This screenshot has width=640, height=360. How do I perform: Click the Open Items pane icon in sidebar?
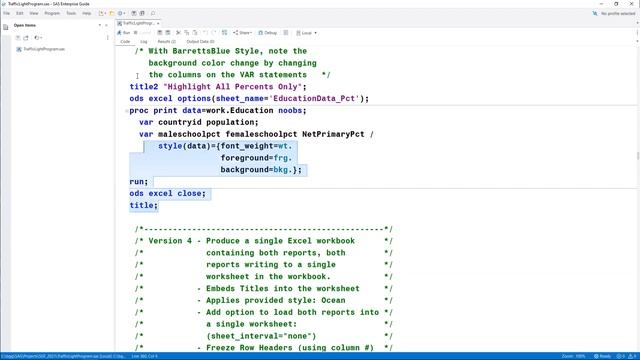[x=5, y=27]
